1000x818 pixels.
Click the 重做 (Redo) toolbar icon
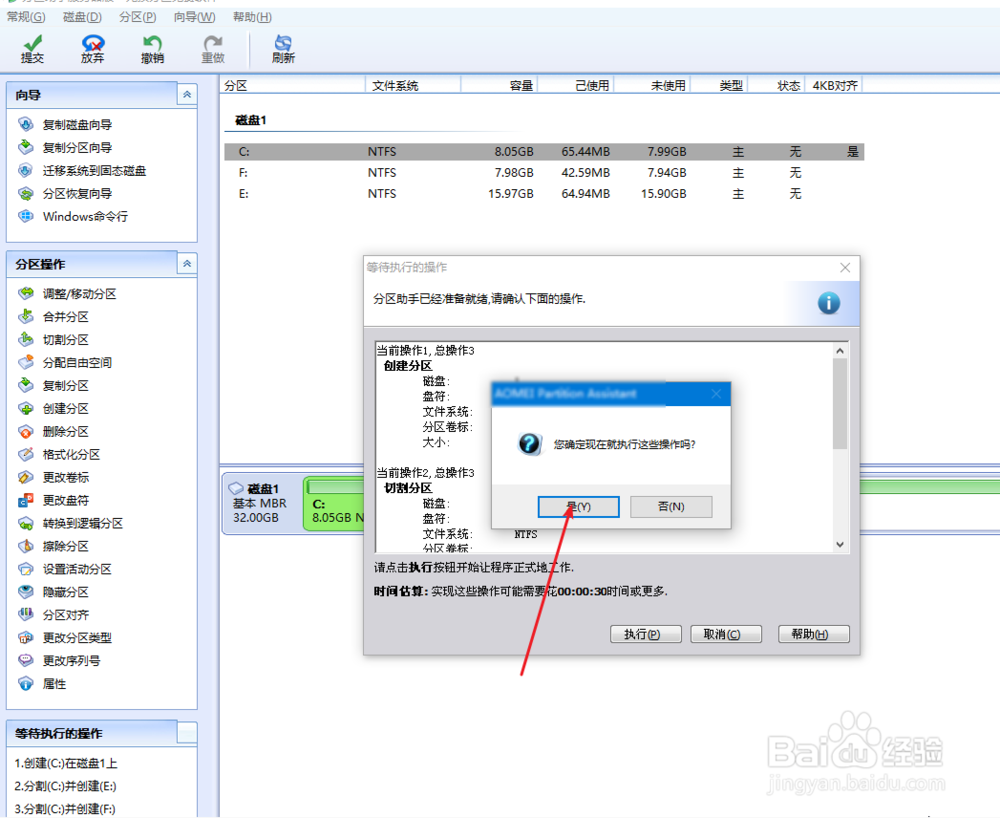coord(212,49)
